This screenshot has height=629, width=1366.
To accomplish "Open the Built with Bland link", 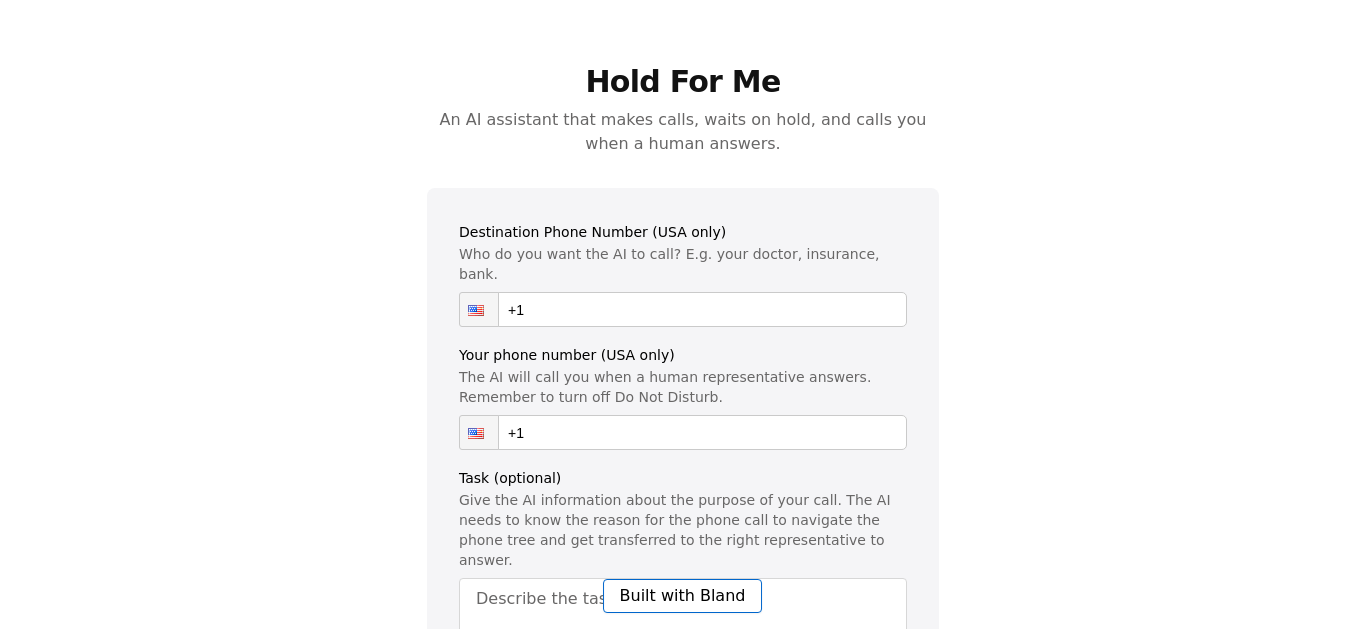I will tap(682, 596).
